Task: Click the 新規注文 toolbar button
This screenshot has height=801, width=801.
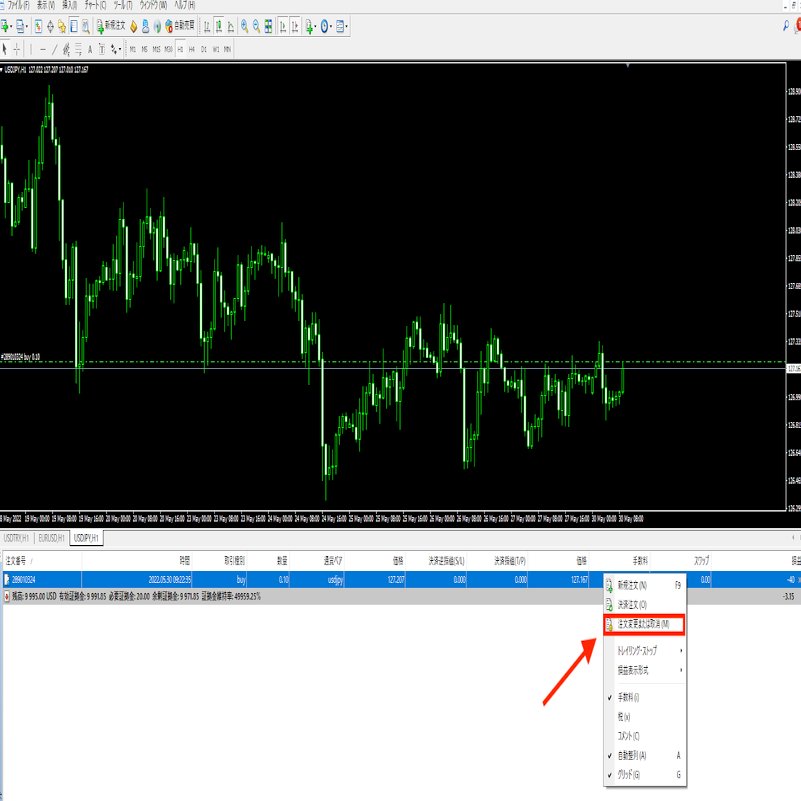Action: [x=111, y=26]
